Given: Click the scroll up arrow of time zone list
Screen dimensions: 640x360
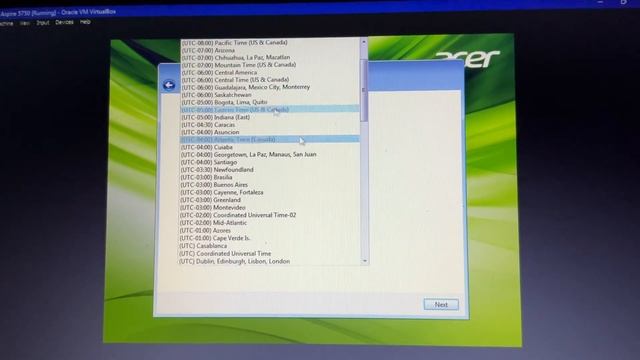Looking at the screenshot, I should pyautogui.click(x=364, y=42).
